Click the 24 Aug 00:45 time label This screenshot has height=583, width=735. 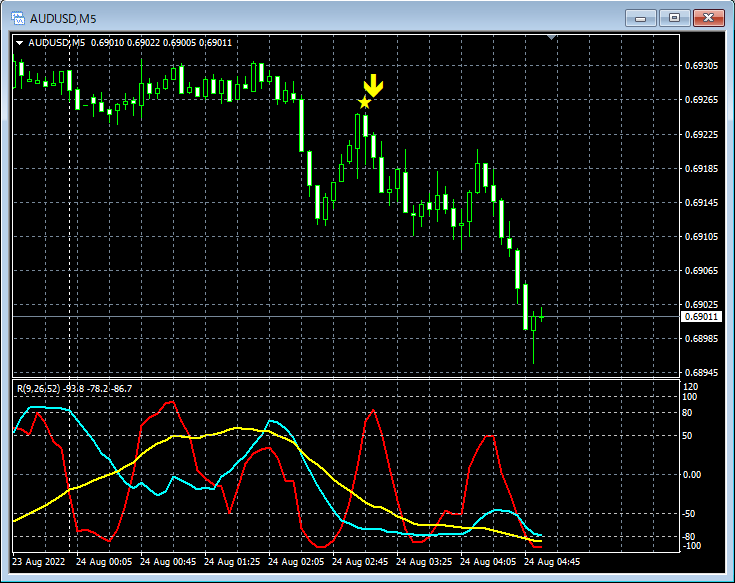coord(168,561)
